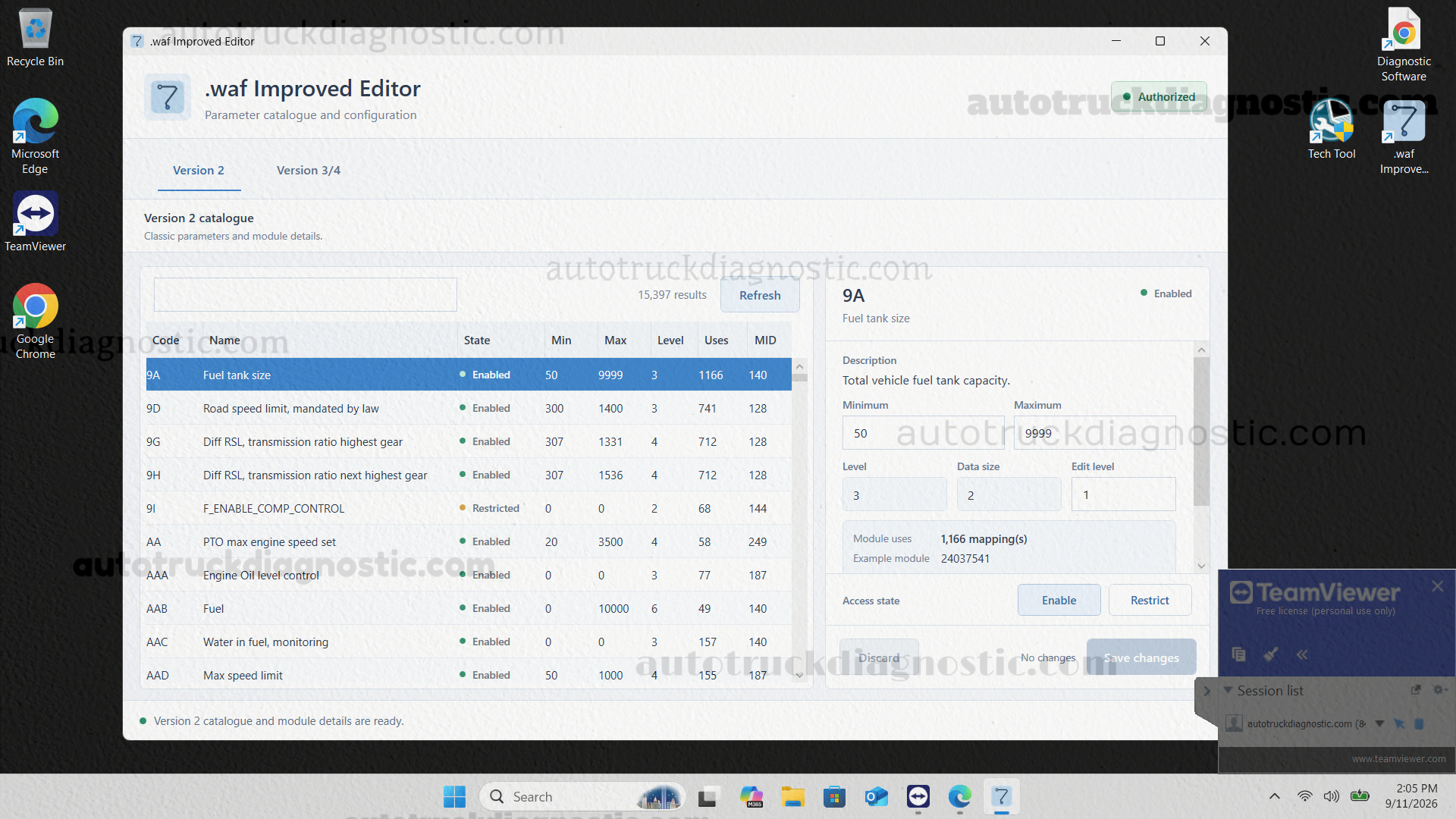This screenshot has height=819, width=1456.
Task: Click clipboard icon in TeamViewer session row
Action: tap(1420, 723)
